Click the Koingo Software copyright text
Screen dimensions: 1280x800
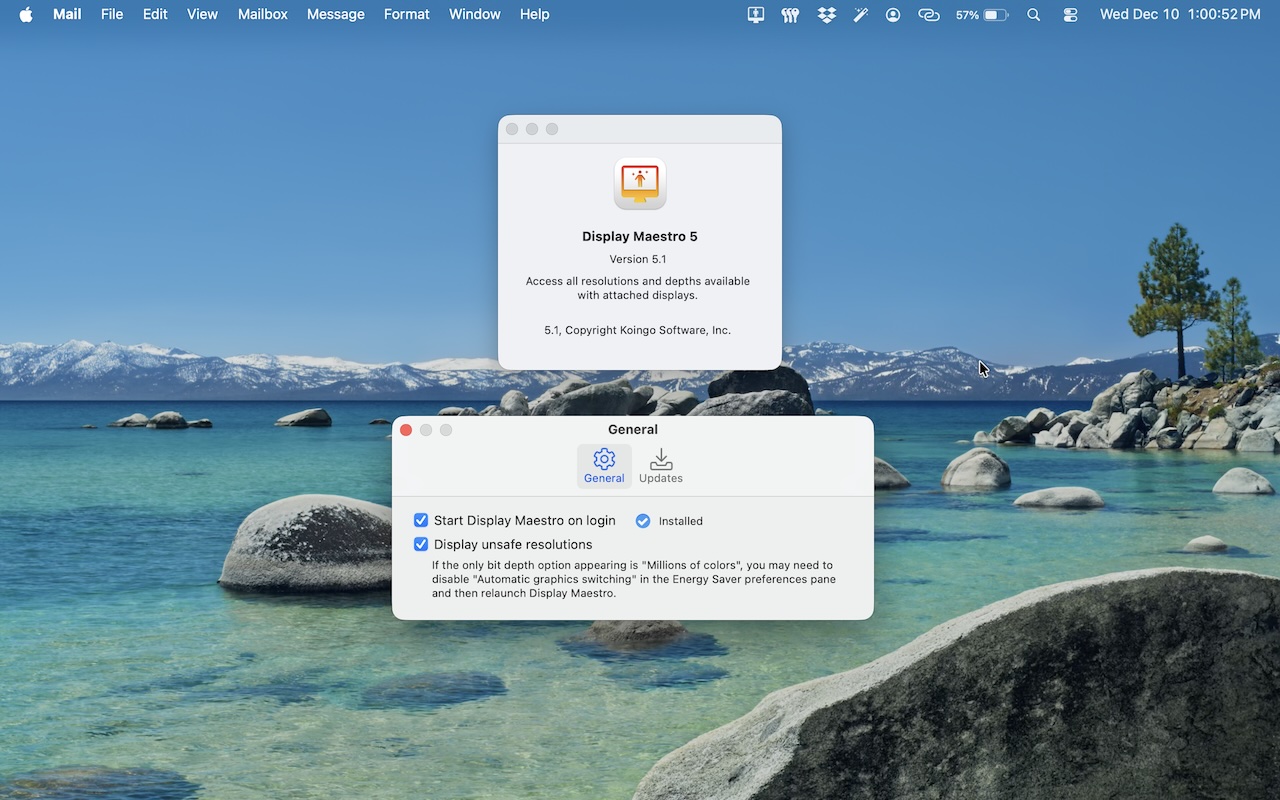tap(638, 330)
